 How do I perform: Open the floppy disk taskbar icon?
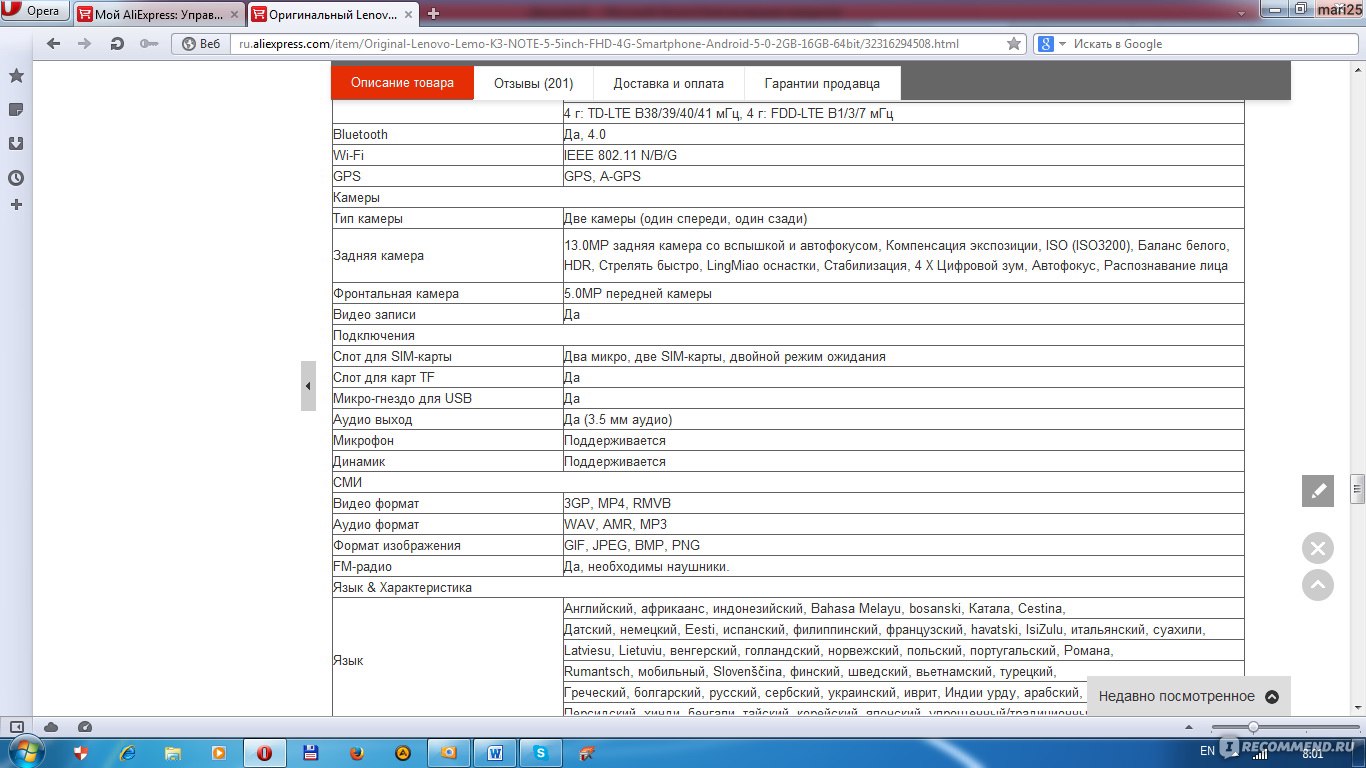click(x=311, y=753)
